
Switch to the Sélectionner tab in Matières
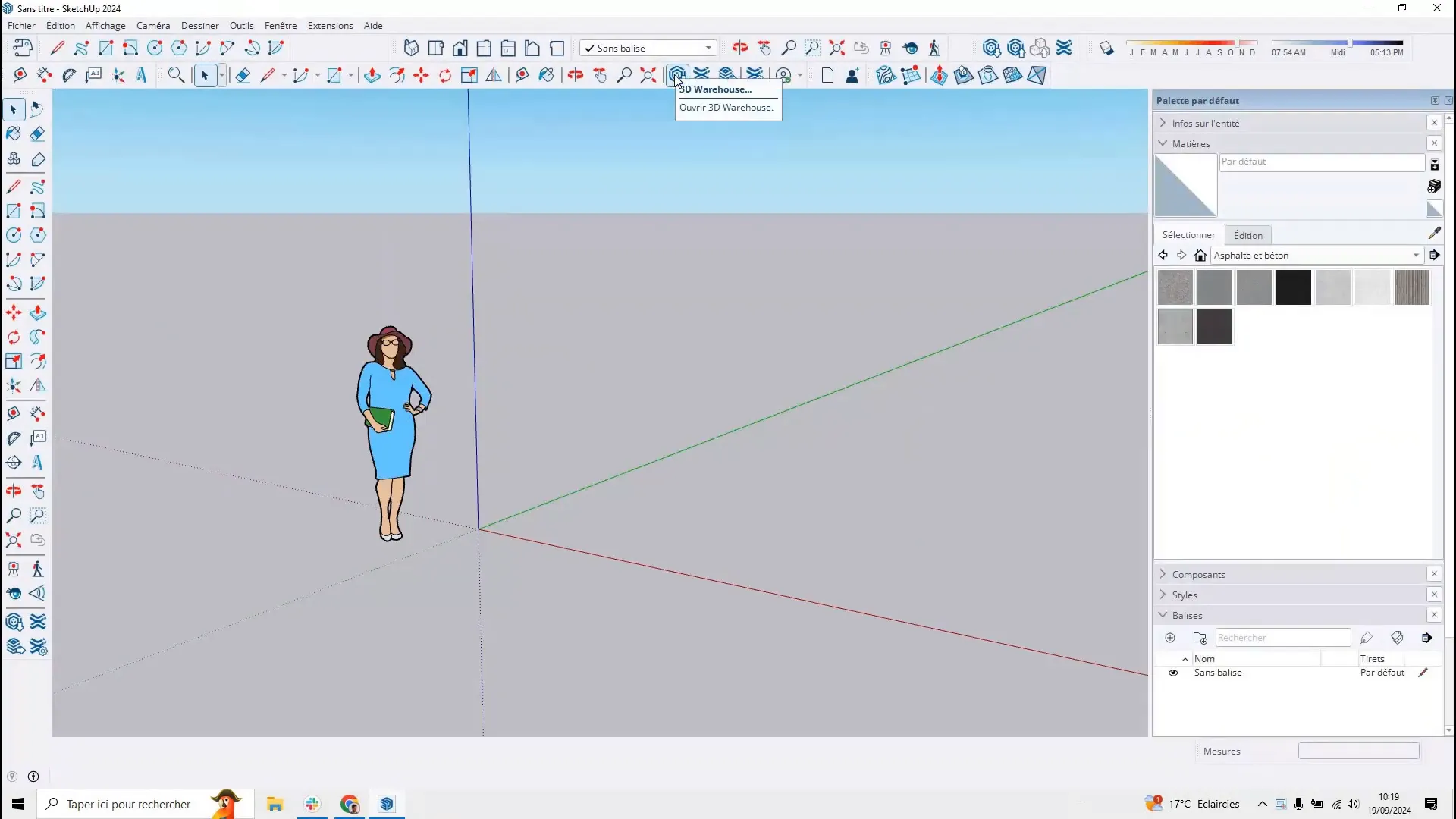(1188, 235)
